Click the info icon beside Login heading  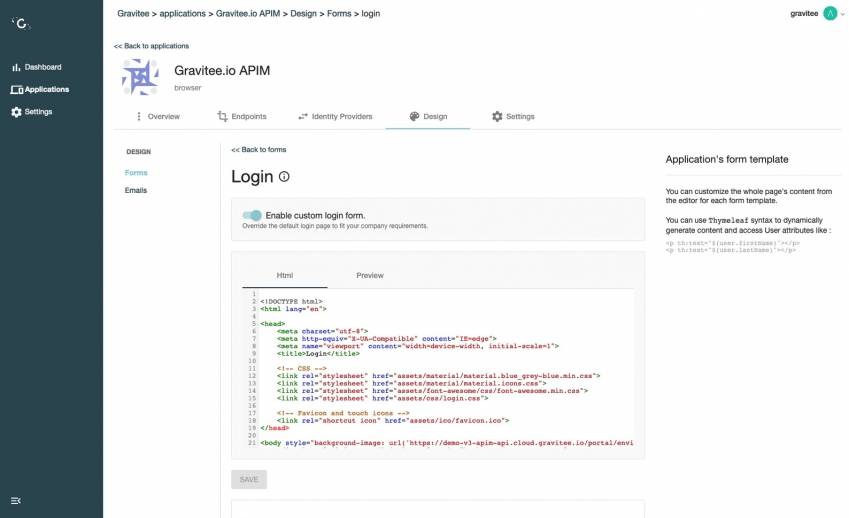click(284, 177)
